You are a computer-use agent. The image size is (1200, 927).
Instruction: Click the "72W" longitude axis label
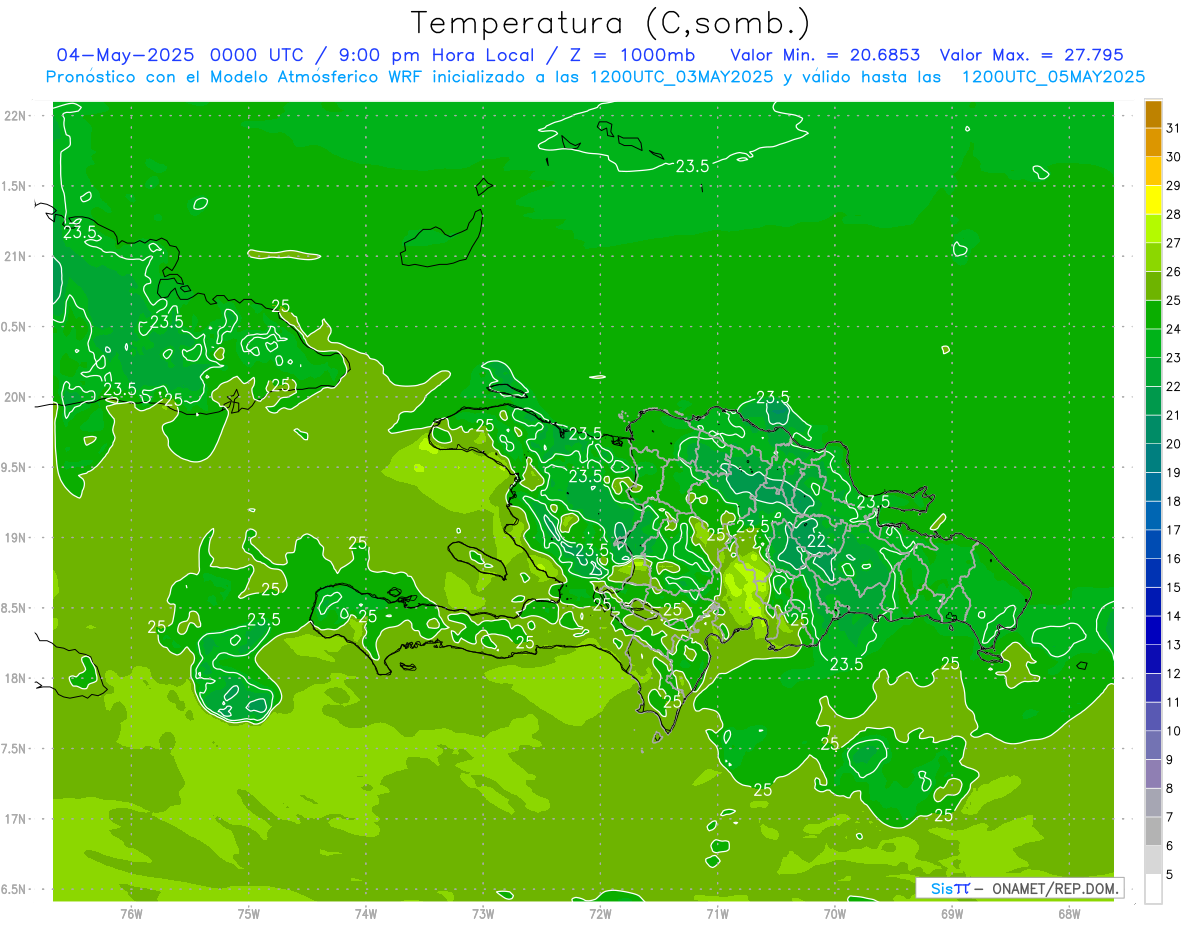(x=600, y=913)
